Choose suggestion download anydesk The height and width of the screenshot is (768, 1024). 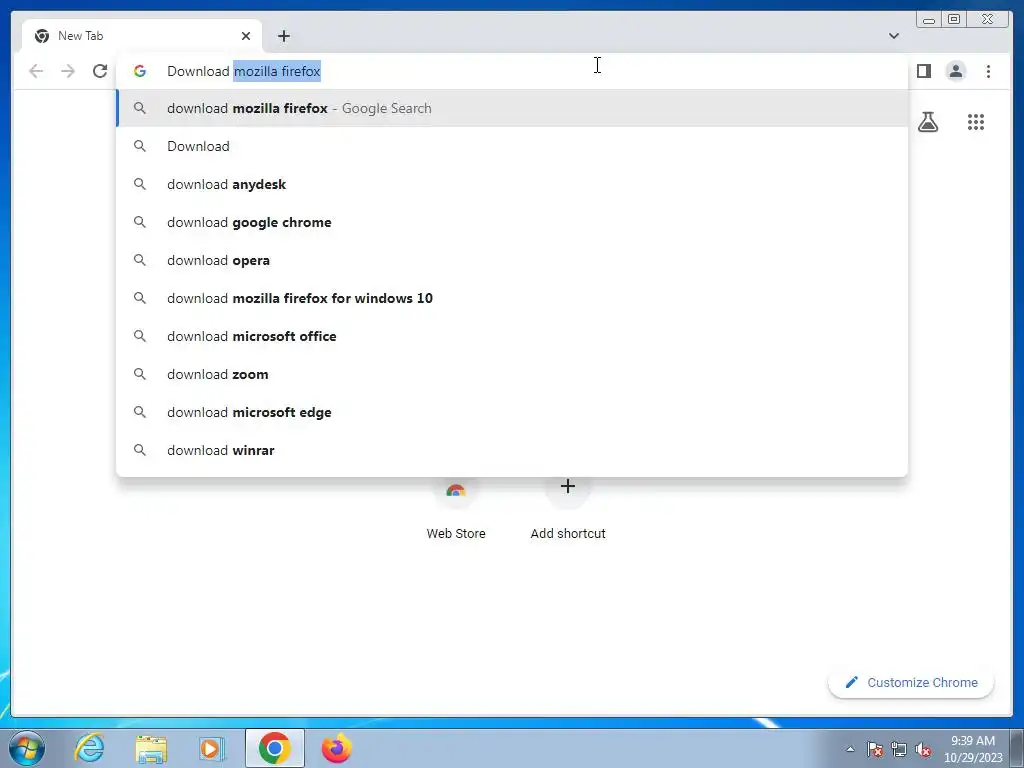[512, 184]
